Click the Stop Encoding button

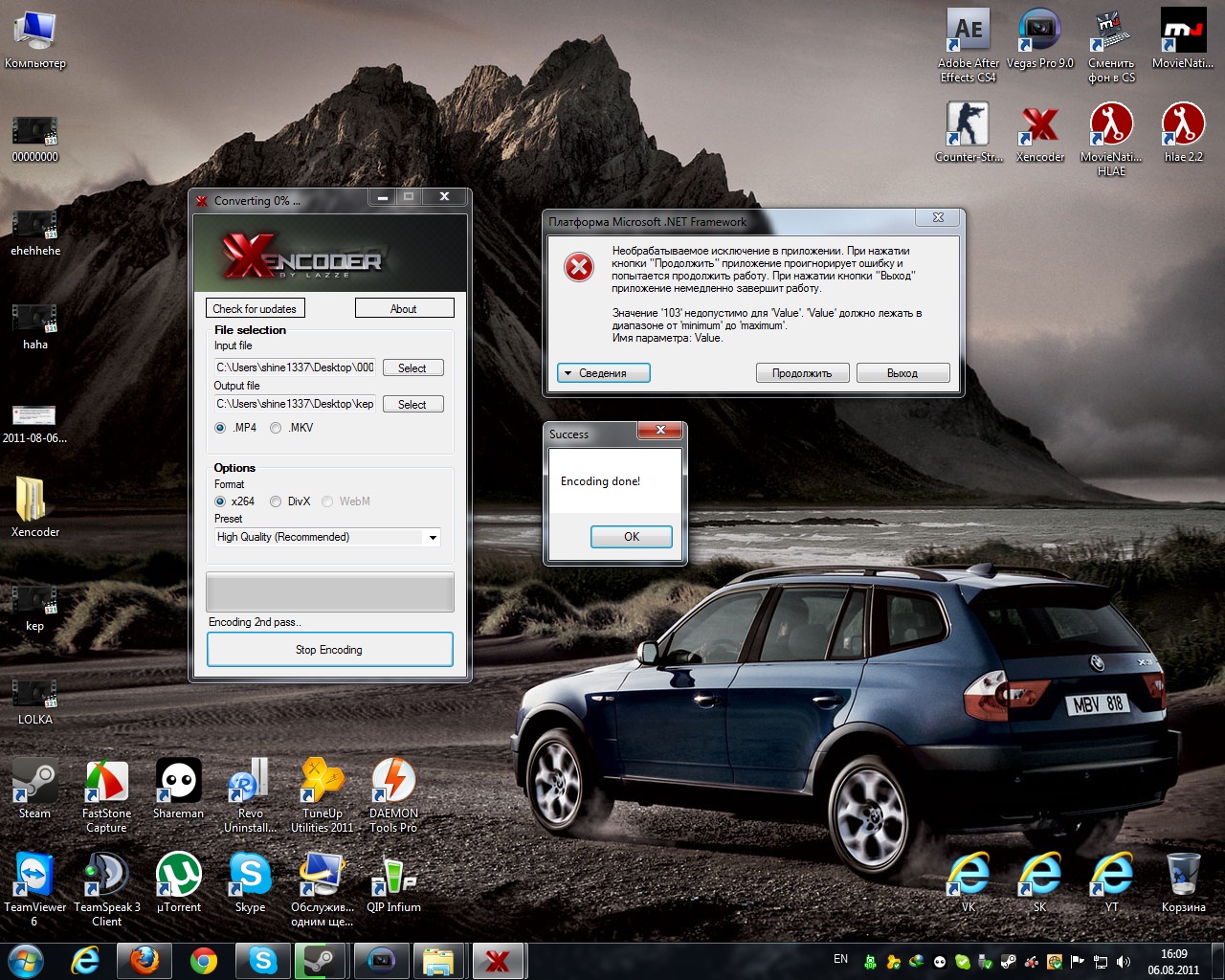click(x=329, y=650)
